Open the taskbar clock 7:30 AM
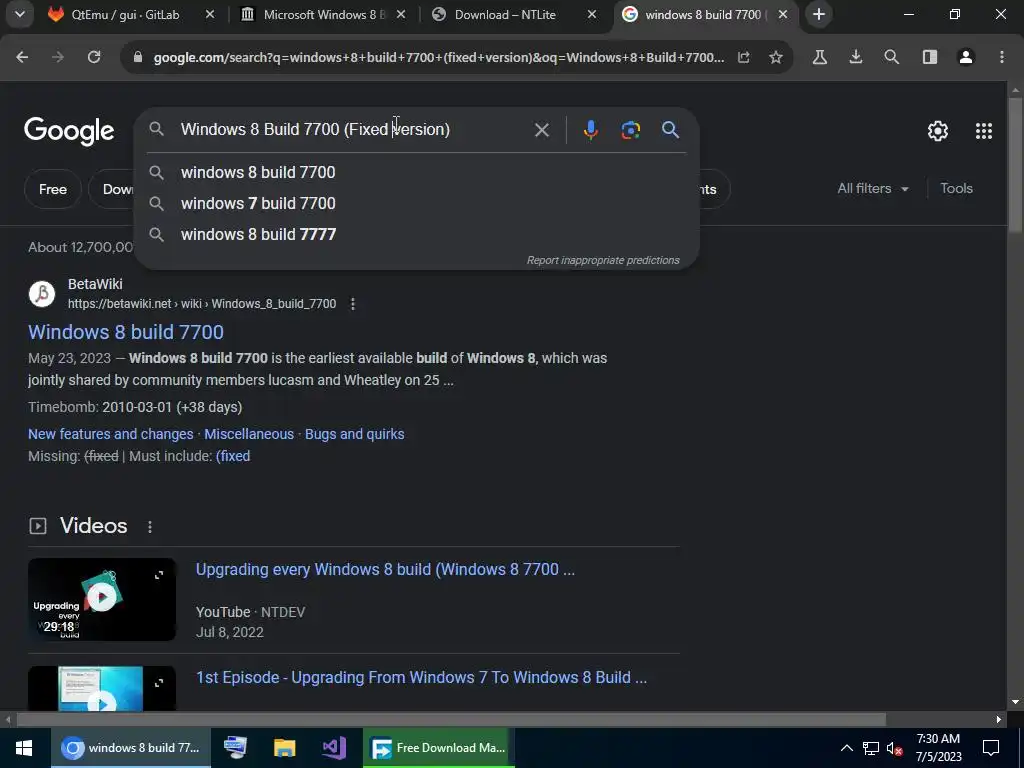This screenshot has width=1024, height=768. tap(938, 748)
